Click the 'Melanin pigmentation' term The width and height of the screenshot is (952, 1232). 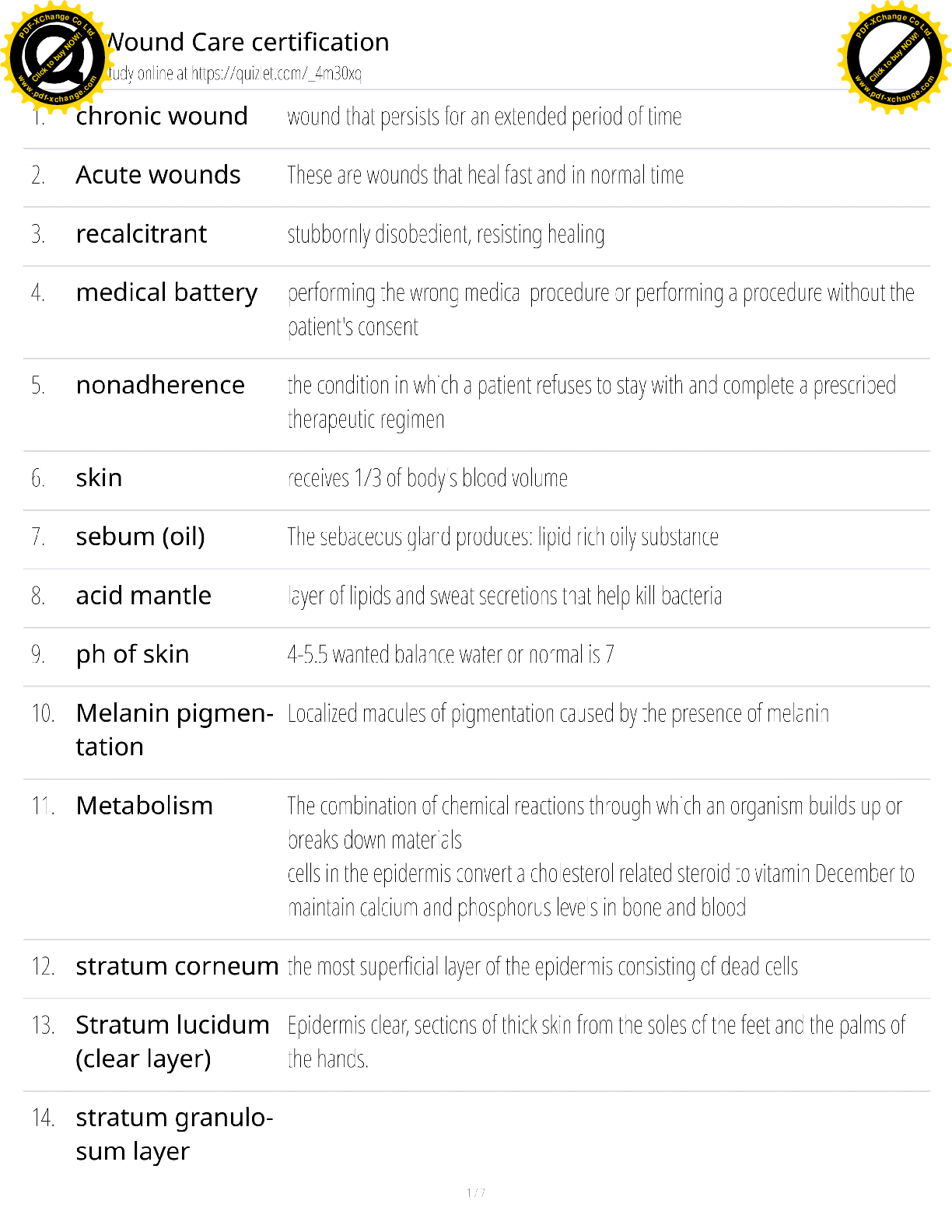click(x=174, y=730)
